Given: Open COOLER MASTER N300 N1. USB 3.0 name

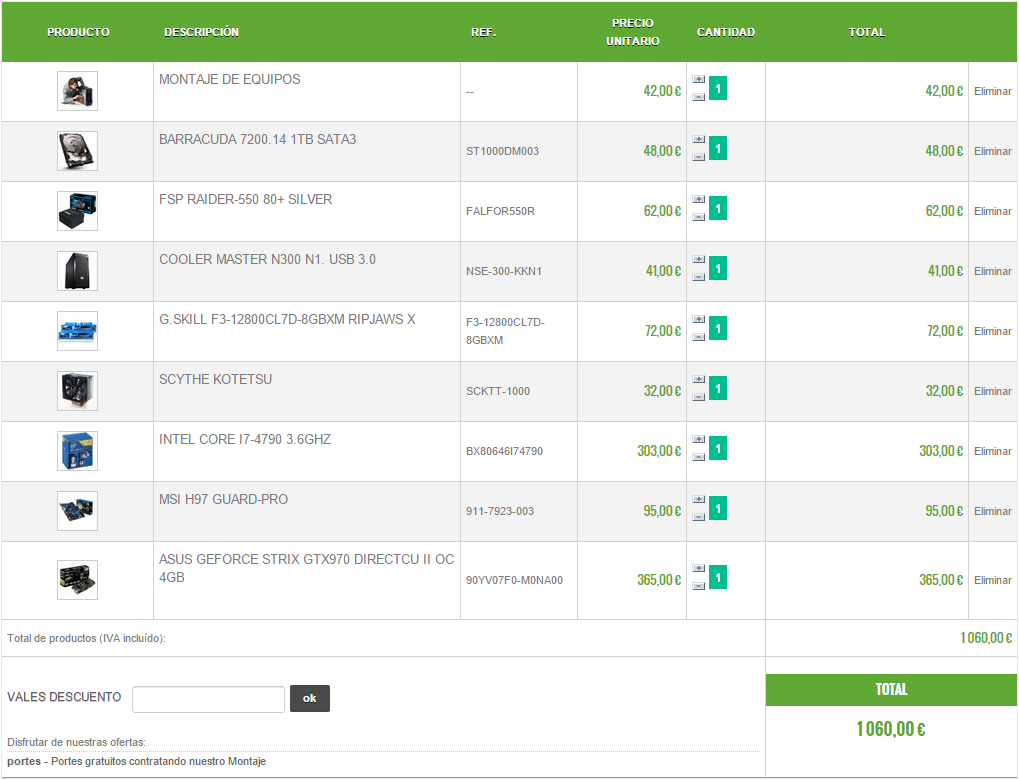Looking at the screenshot, I should [267, 259].
